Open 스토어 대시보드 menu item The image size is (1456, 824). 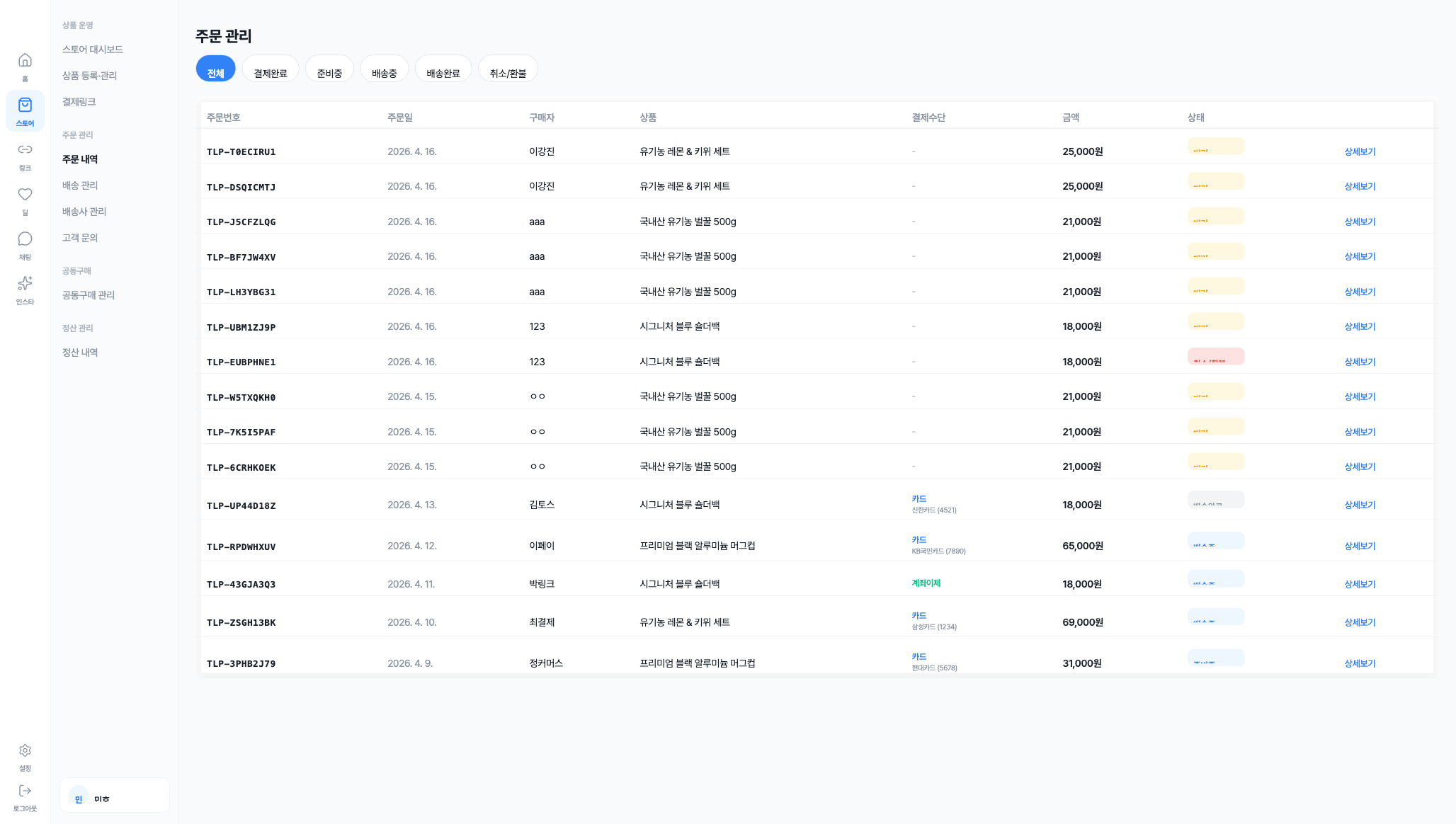point(93,50)
